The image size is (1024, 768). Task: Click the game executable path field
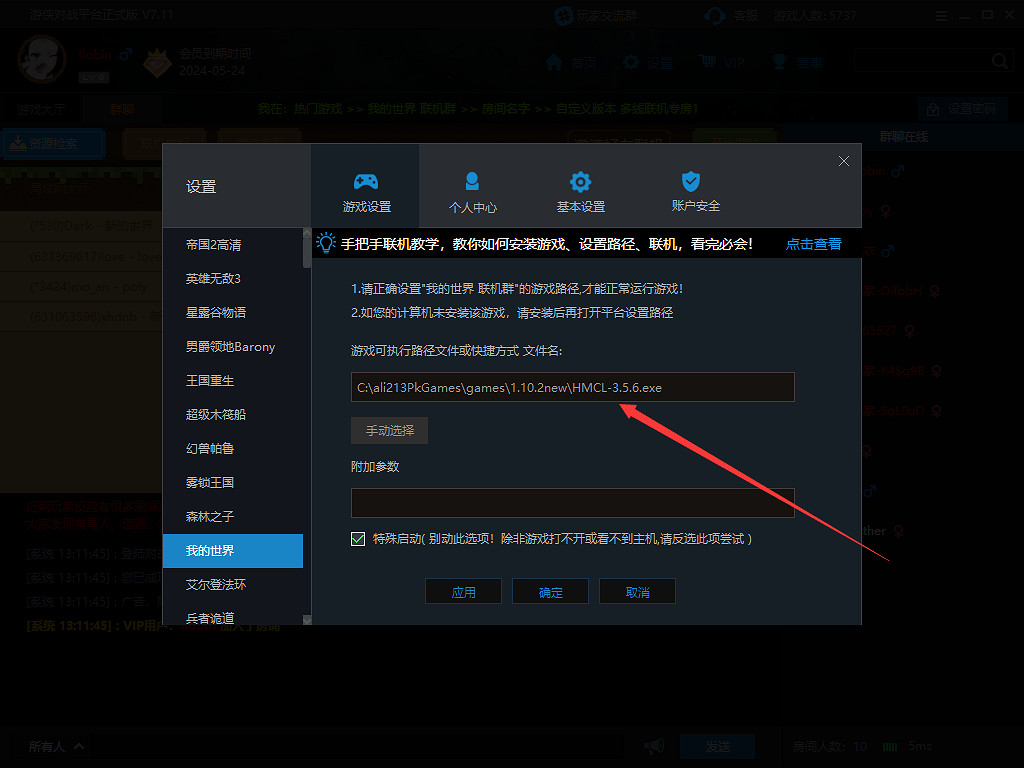click(x=572, y=388)
